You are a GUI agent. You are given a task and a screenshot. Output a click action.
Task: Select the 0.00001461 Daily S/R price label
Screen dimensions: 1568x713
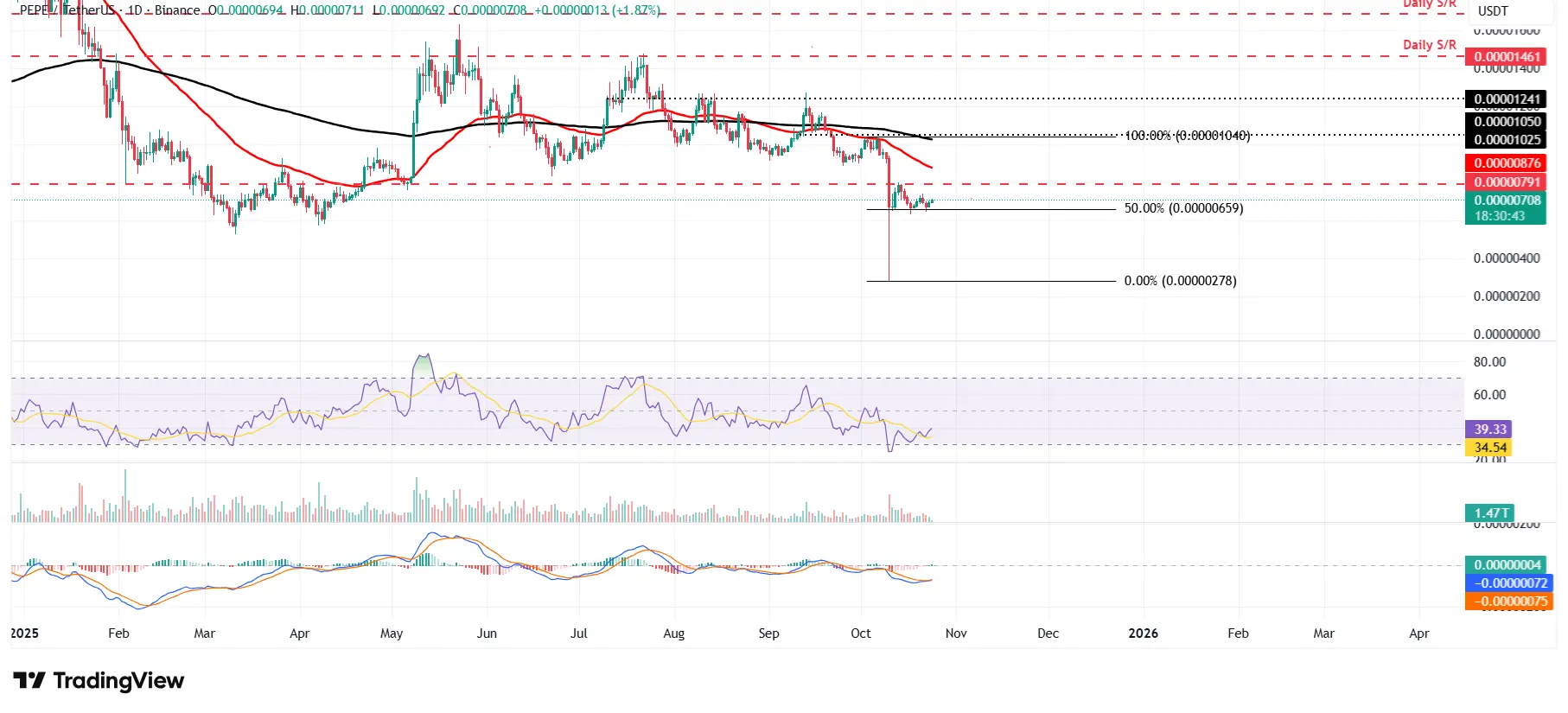[1505, 57]
